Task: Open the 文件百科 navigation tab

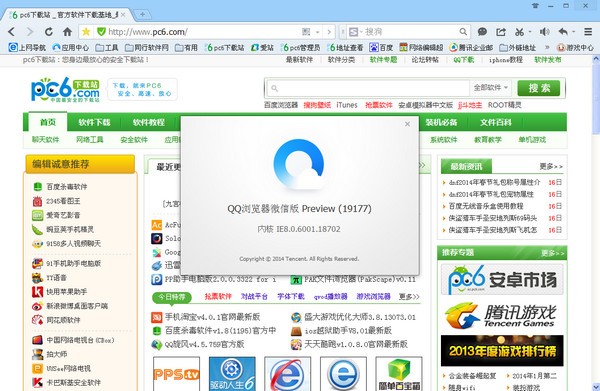Action: (496, 122)
